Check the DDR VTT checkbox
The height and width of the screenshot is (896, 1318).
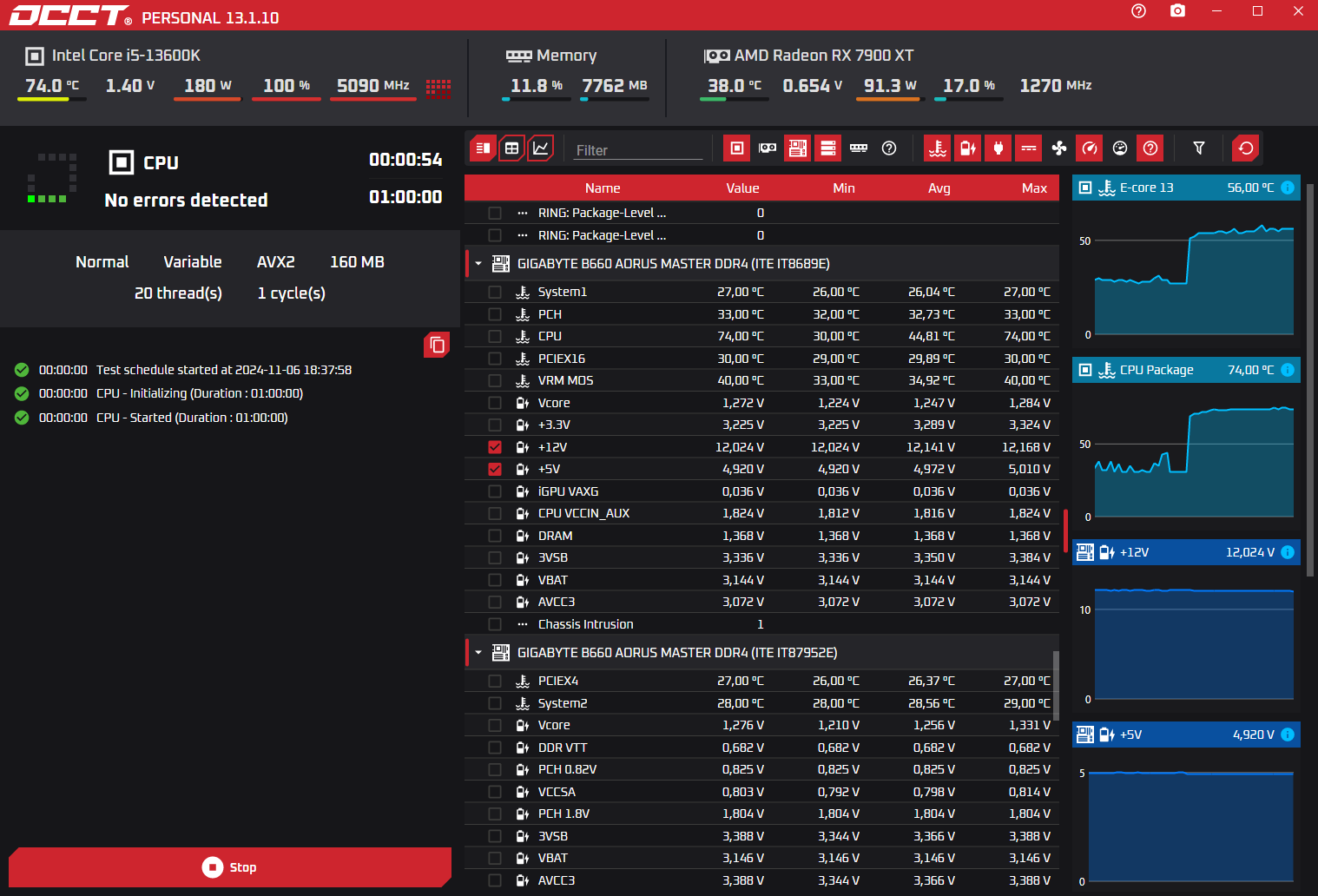pos(495,748)
